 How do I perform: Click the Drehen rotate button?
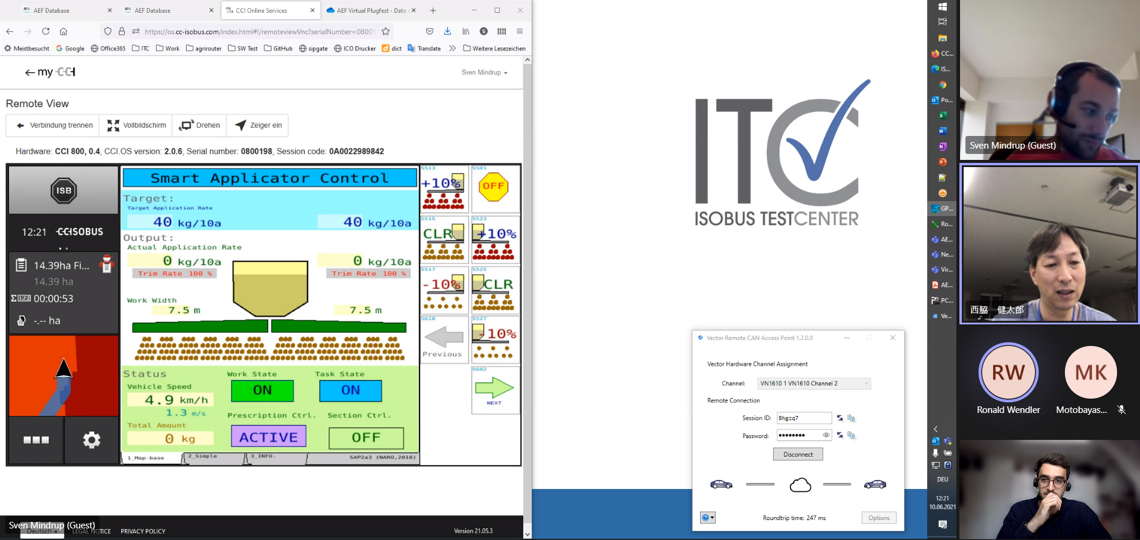pyautogui.click(x=200, y=125)
